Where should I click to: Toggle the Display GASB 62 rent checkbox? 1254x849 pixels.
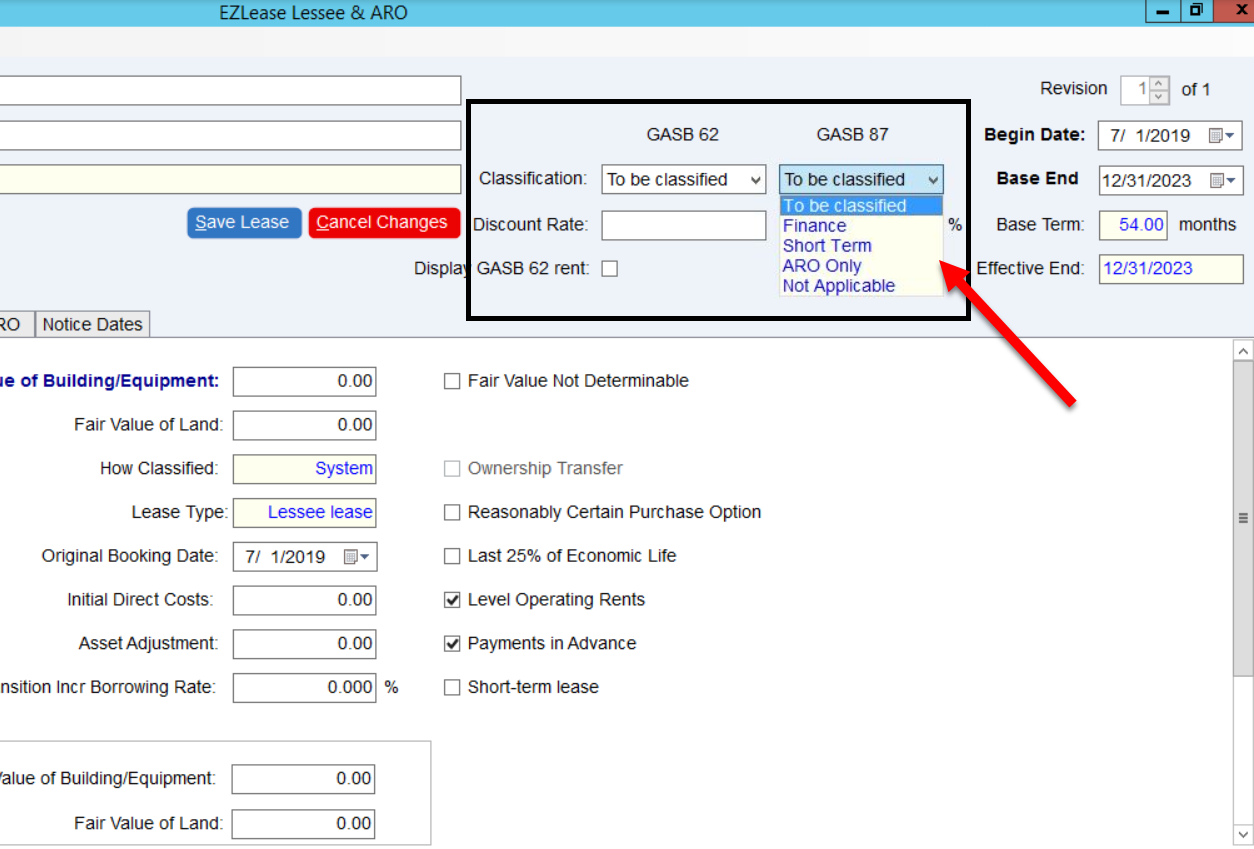(609, 268)
